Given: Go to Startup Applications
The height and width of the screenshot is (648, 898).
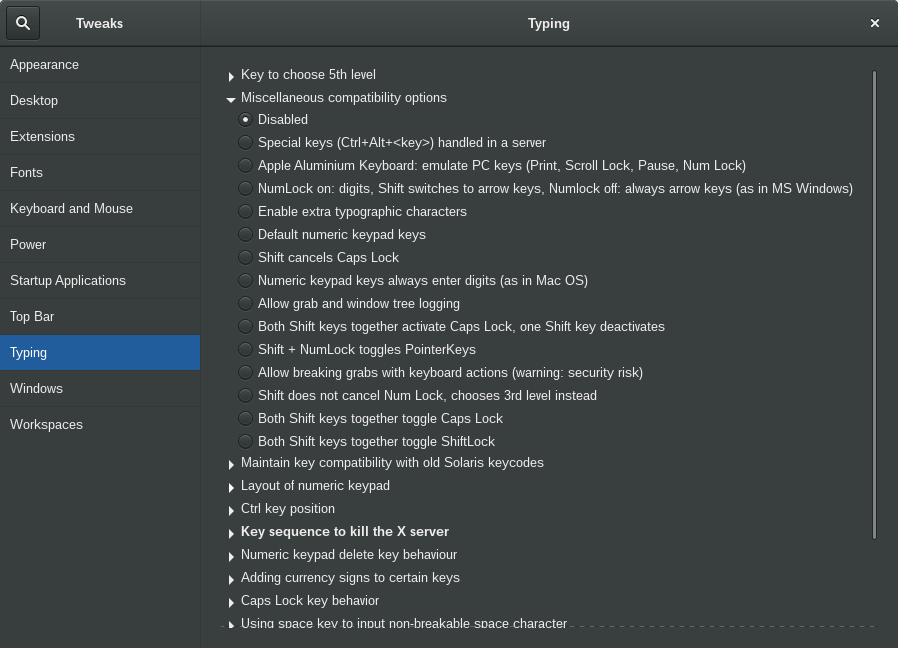Looking at the screenshot, I should tap(100, 281).
